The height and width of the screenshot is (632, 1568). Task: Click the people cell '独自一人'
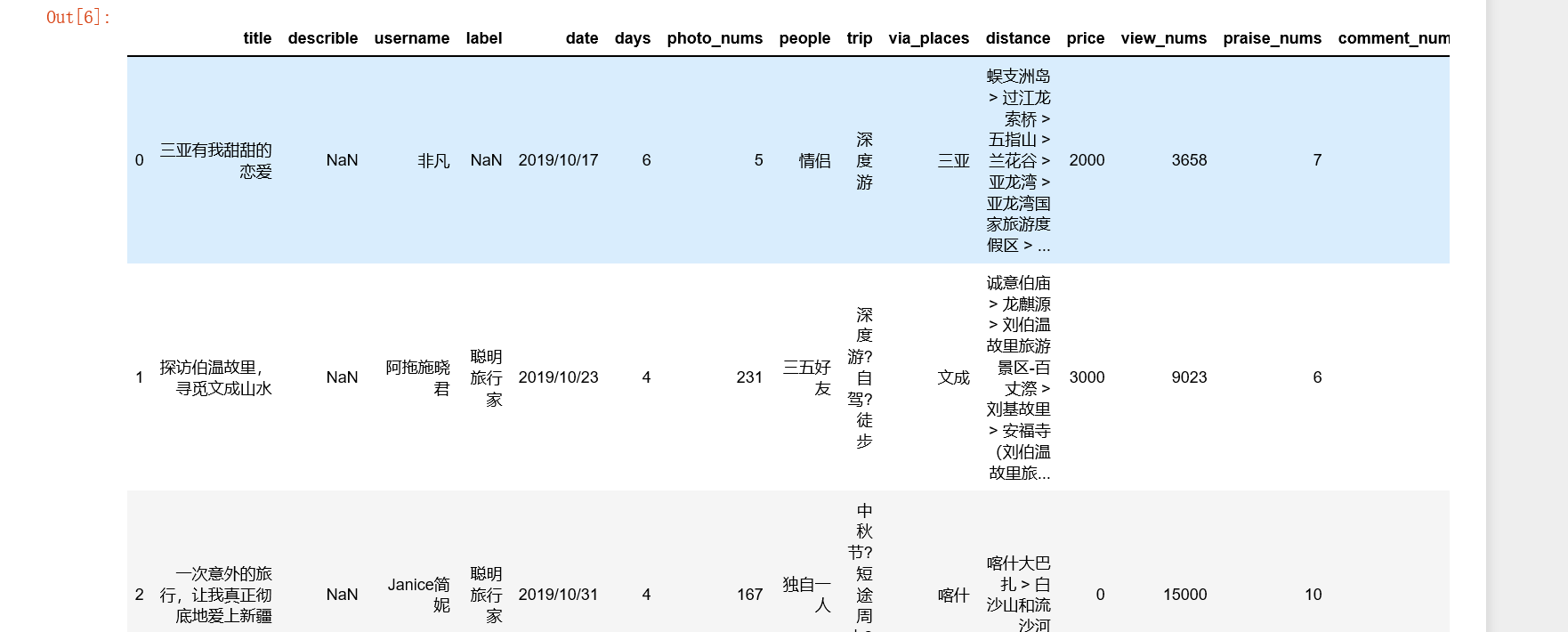(807, 595)
